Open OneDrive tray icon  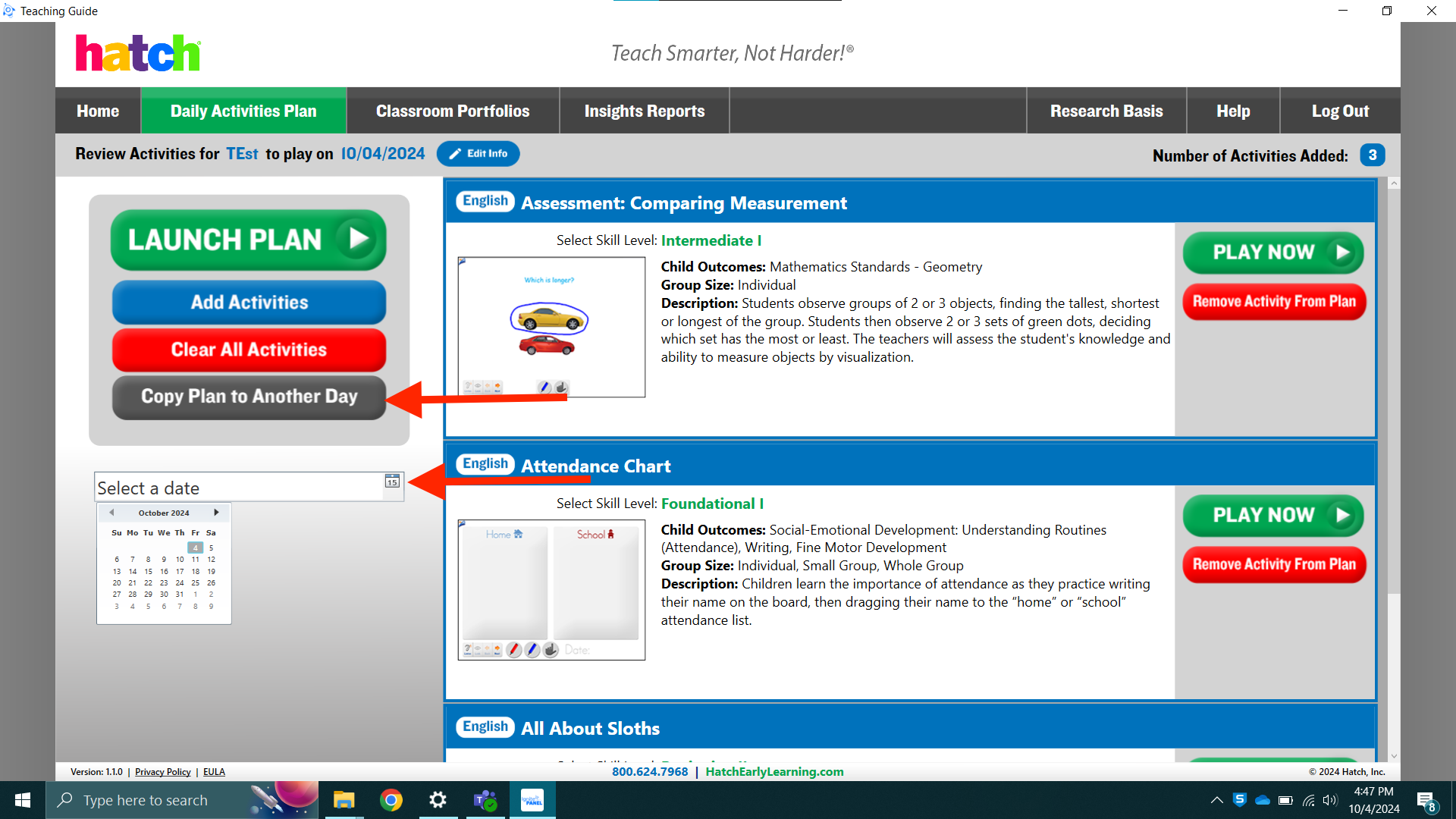click(1263, 800)
